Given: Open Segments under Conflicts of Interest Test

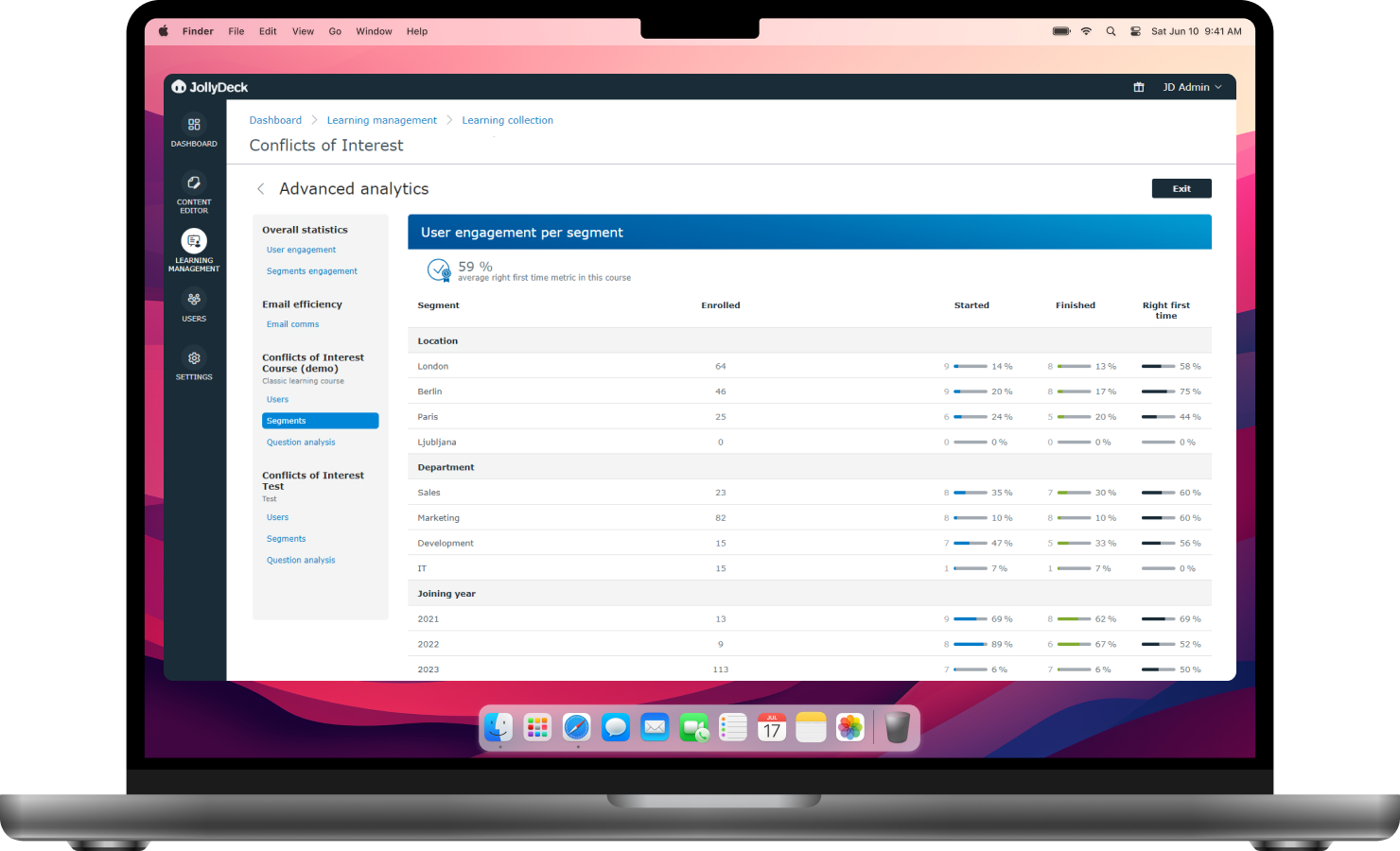Looking at the screenshot, I should click(286, 539).
